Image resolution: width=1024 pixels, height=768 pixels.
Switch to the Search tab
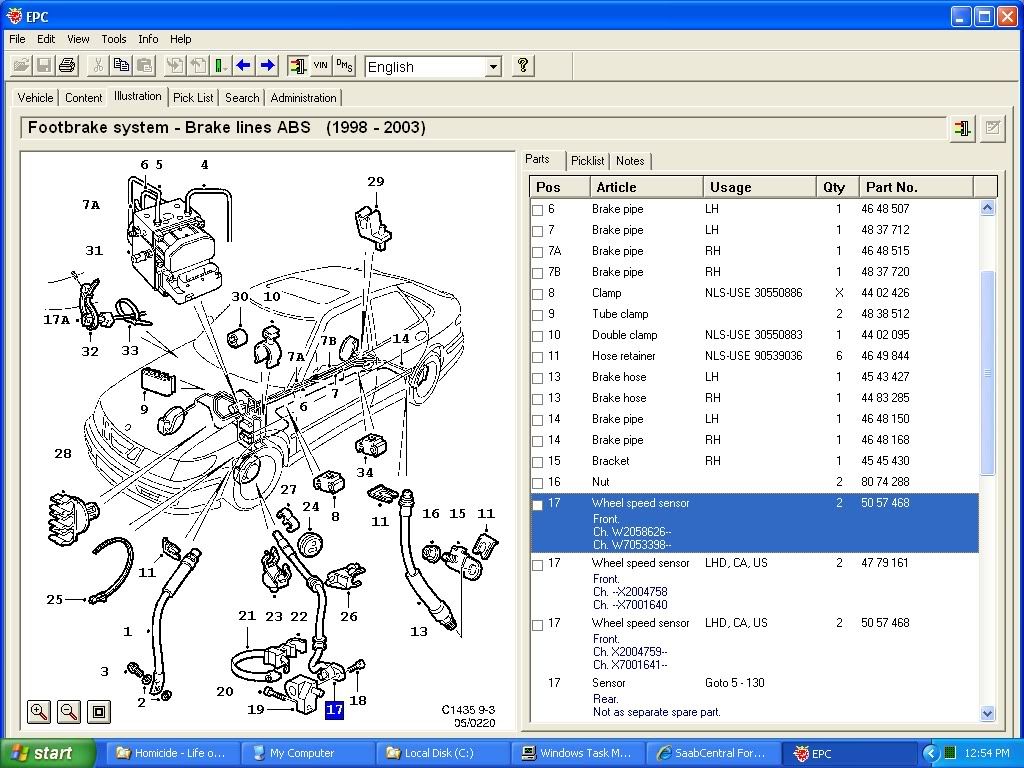[241, 97]
